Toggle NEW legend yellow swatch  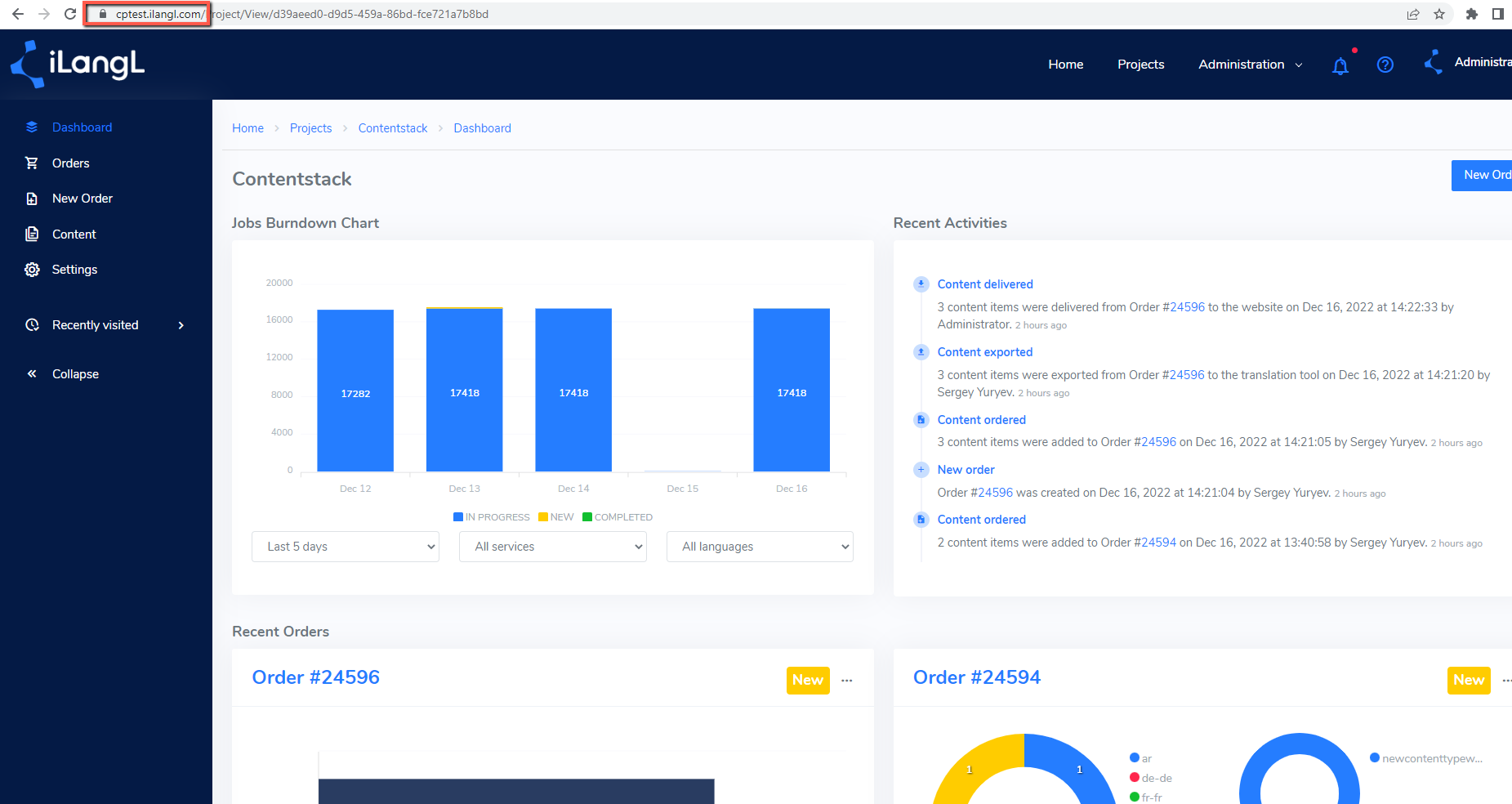click(x=543, y=517)
